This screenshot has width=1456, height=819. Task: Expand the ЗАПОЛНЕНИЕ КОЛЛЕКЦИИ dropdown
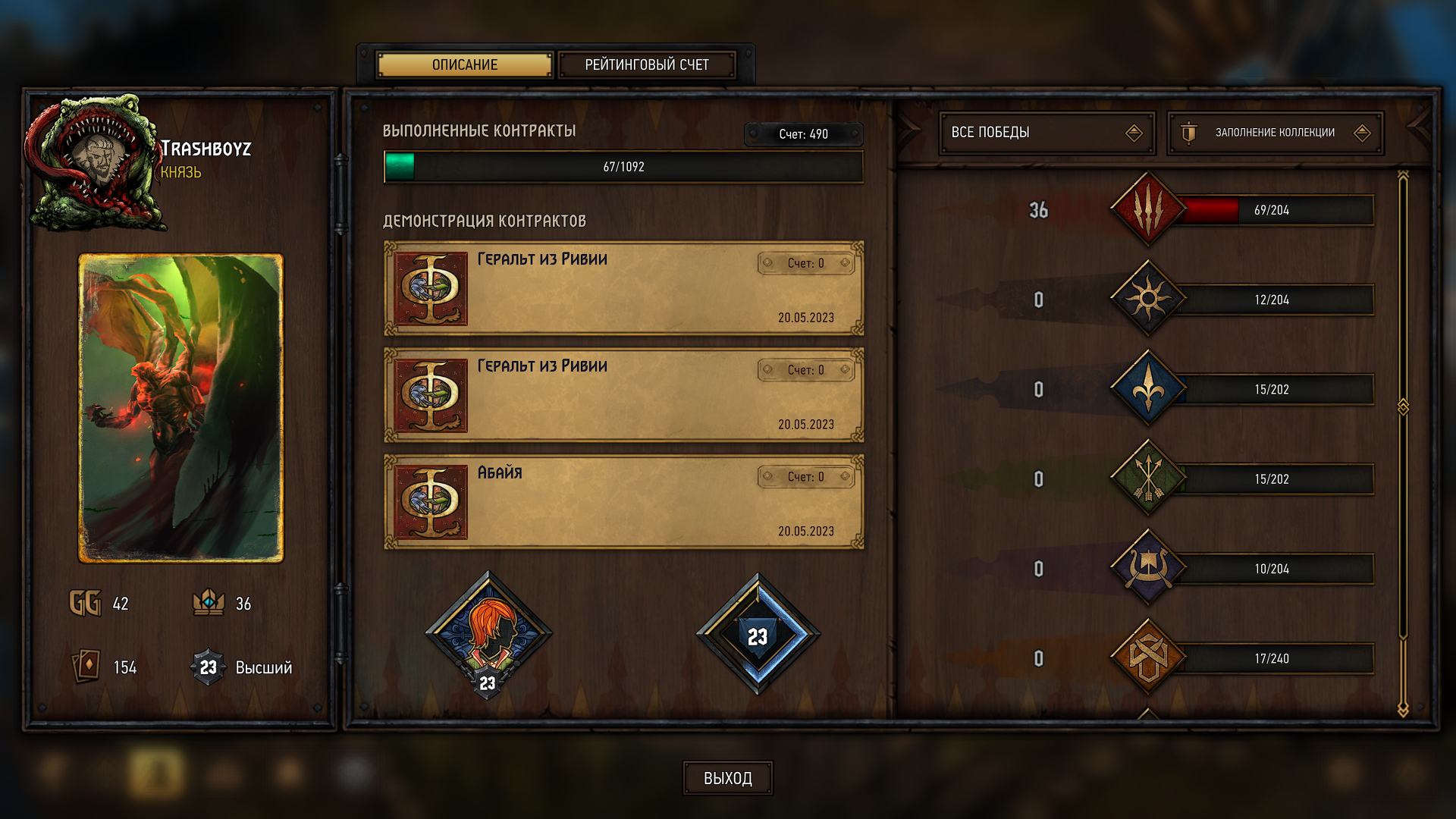click(1275, 133)
